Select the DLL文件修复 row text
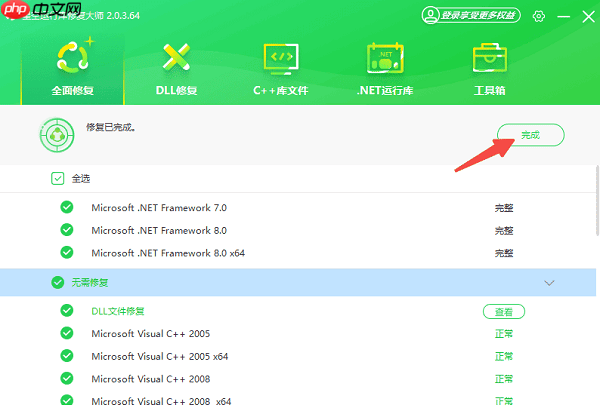Viewport: 600px width, 411px height. (118, 311)
